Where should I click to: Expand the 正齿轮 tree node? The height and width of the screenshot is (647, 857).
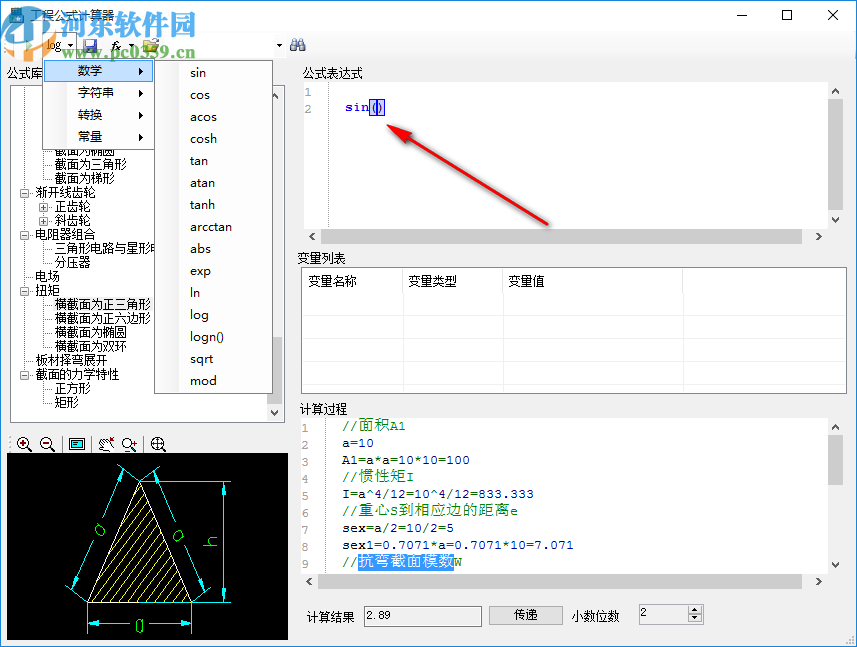[44, 207]
